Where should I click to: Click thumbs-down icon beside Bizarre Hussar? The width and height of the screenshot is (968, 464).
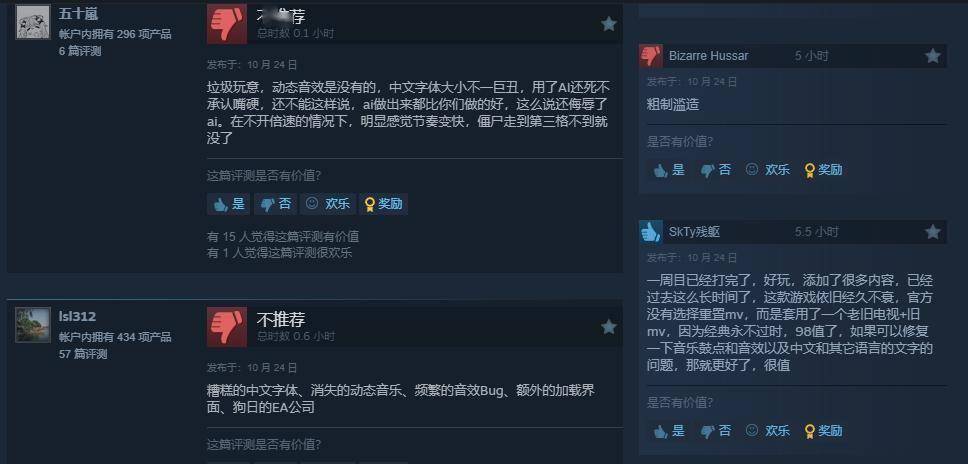click(651, 56)
